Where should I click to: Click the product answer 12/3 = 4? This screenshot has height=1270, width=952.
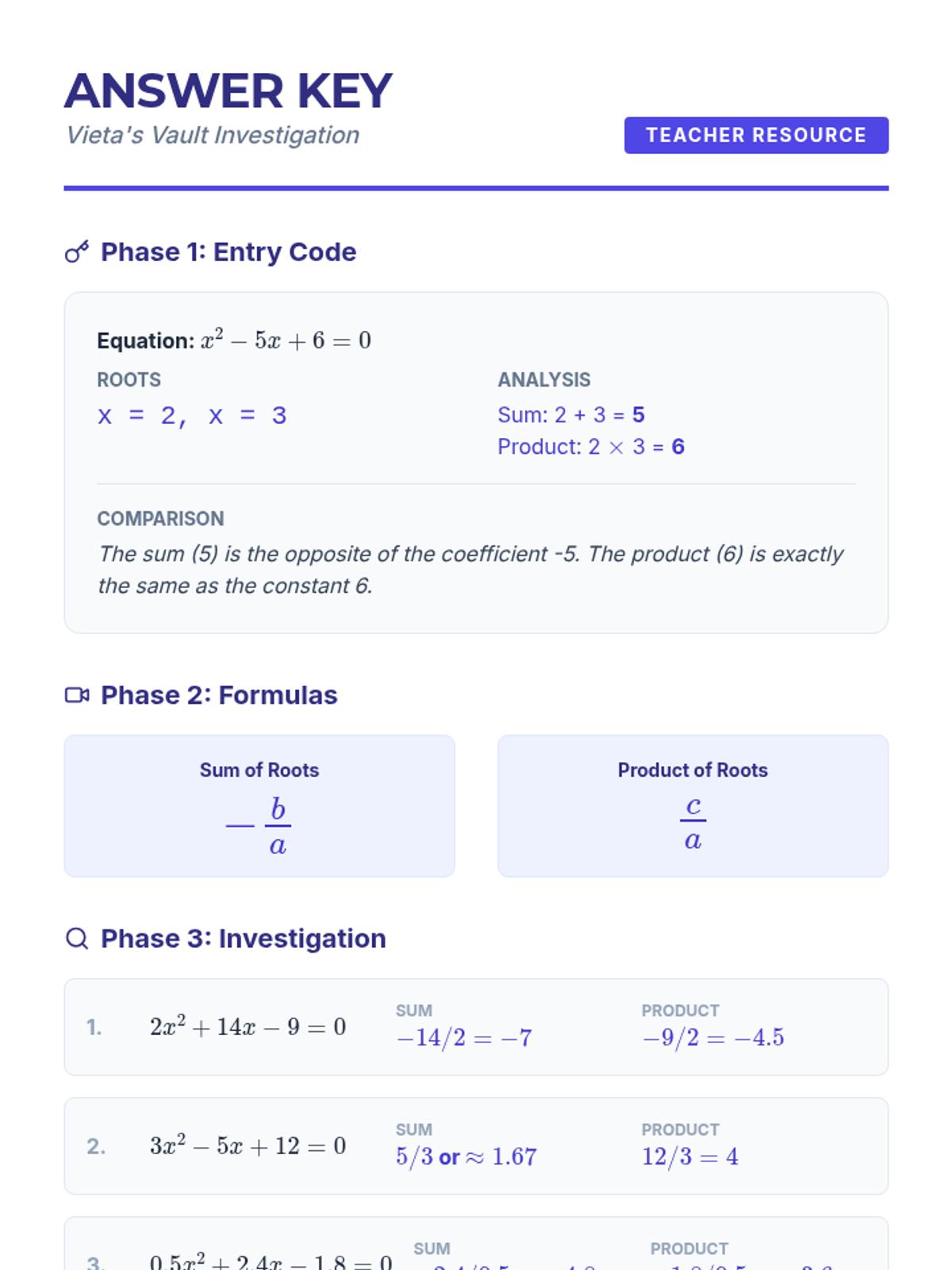coord(690,1156)
